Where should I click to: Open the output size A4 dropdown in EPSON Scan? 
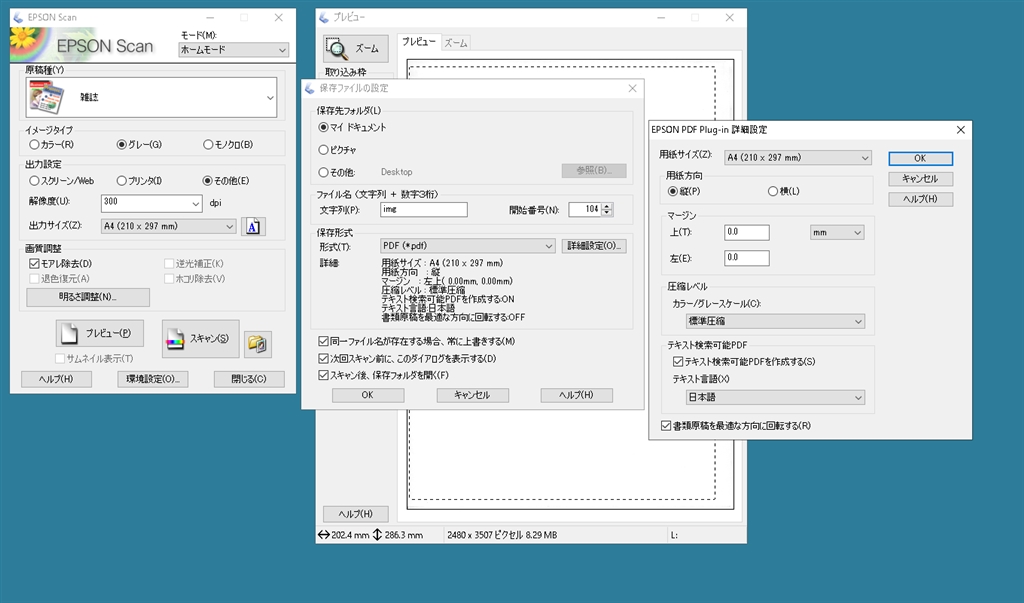point(168,226)
